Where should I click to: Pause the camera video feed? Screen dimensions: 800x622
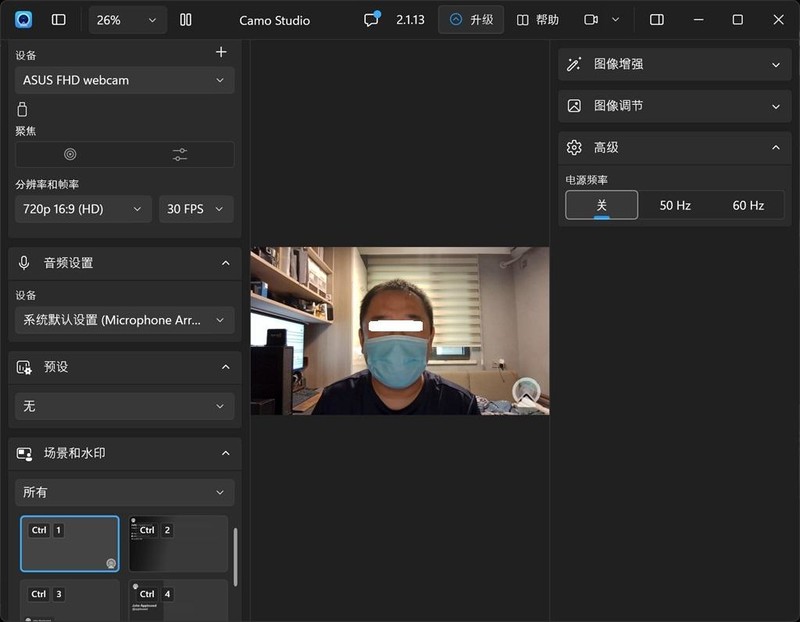pos(185,20)
